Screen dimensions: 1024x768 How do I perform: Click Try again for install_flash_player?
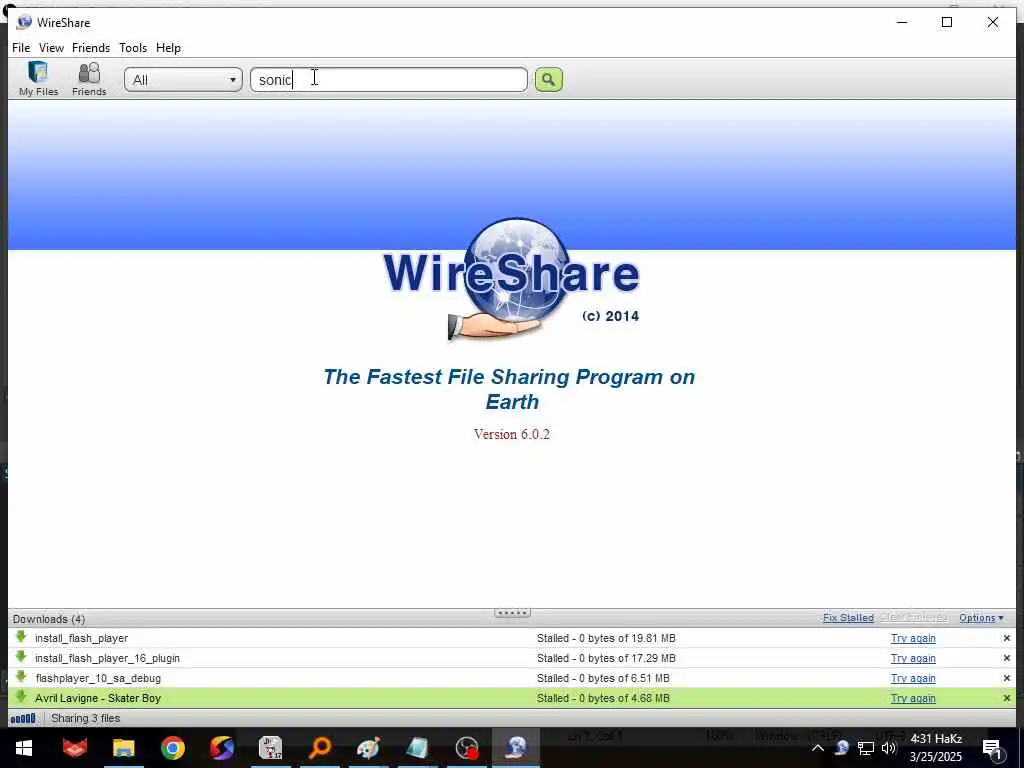pos(913,638)
